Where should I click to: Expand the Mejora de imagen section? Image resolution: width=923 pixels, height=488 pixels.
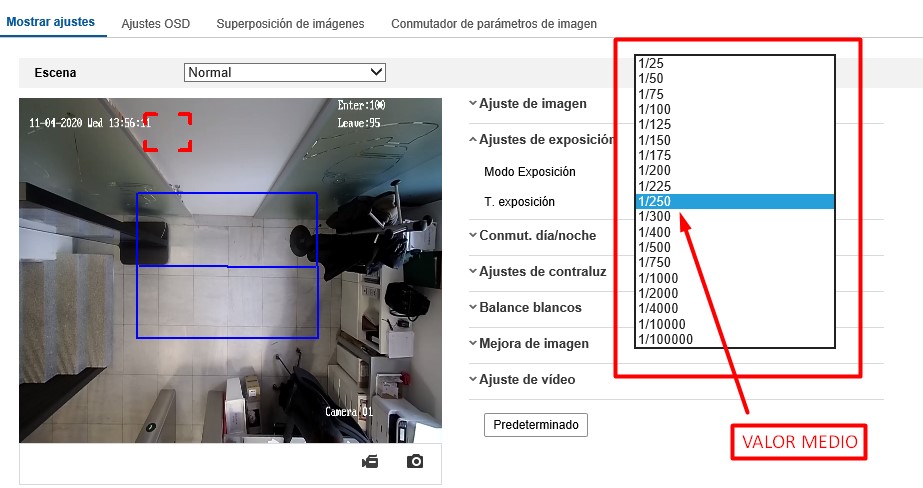(533, 343)
